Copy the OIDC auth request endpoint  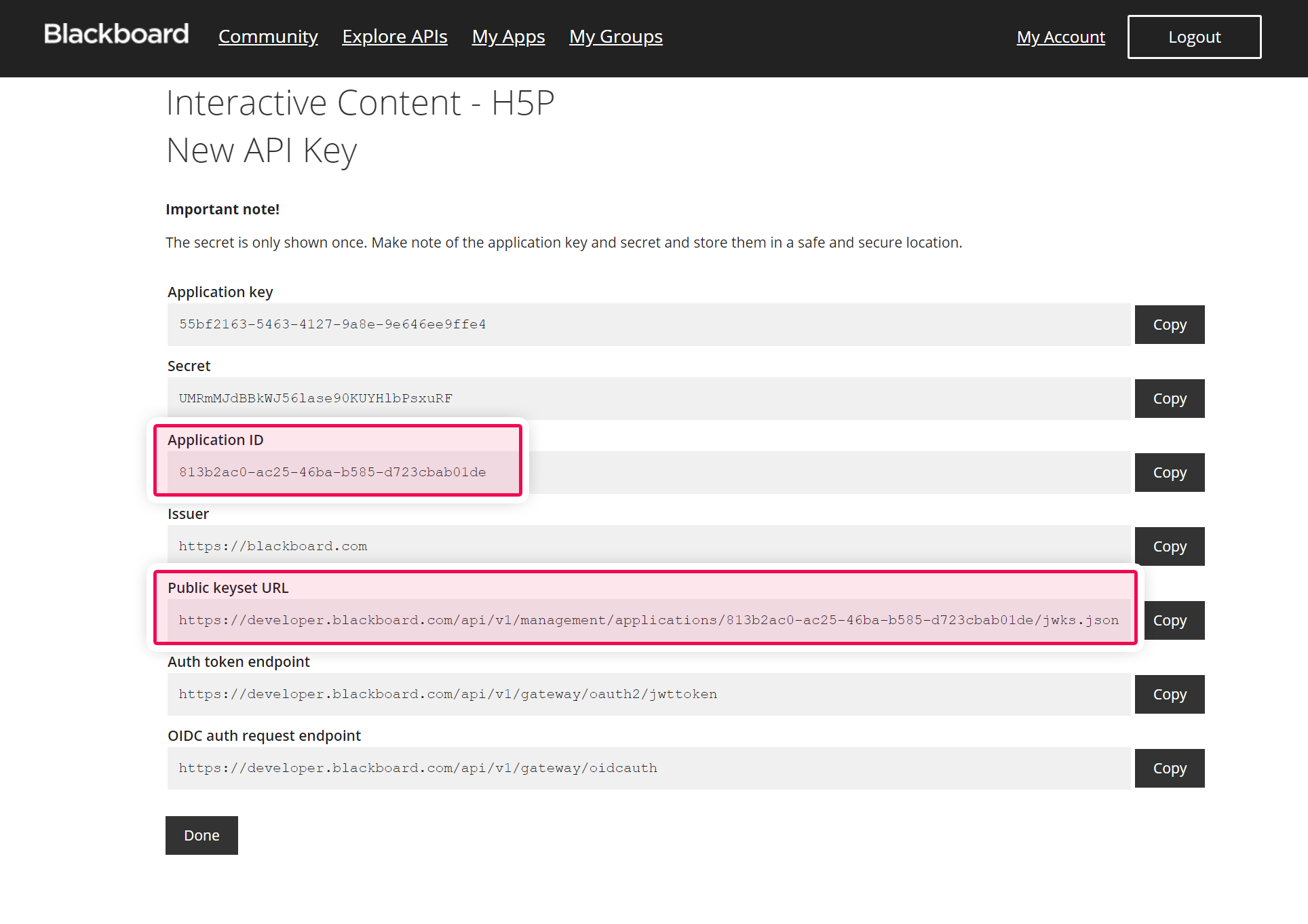1169,769
